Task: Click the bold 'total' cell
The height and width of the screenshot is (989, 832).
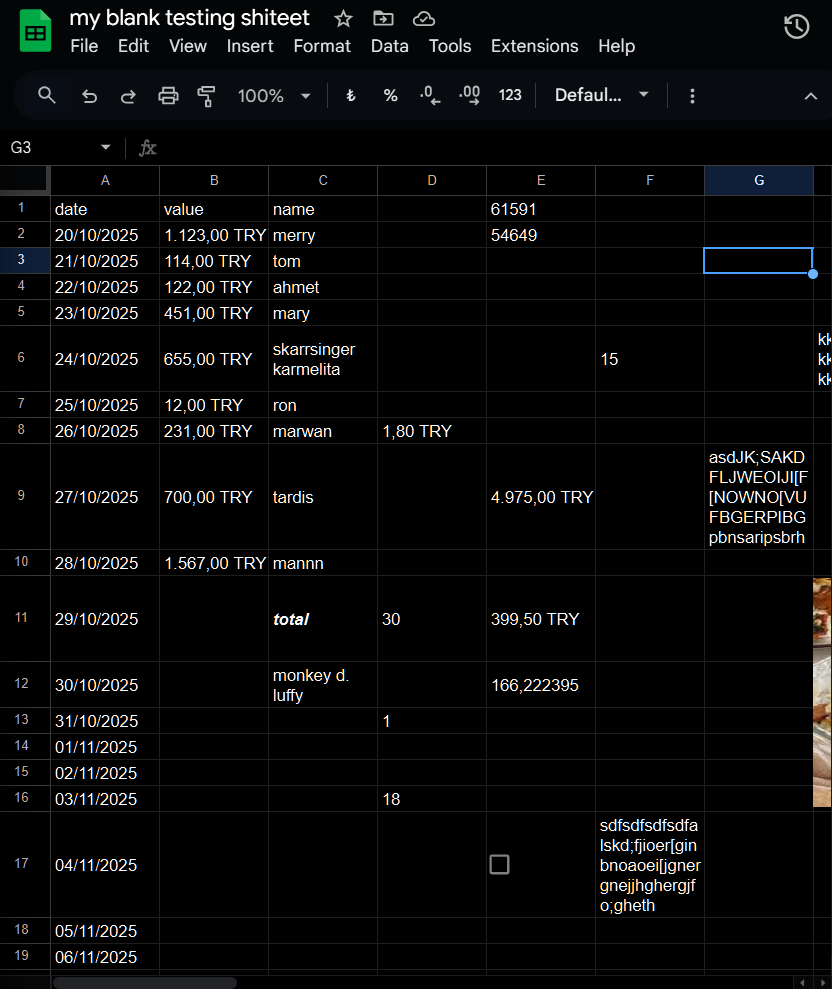Action: 322,619
